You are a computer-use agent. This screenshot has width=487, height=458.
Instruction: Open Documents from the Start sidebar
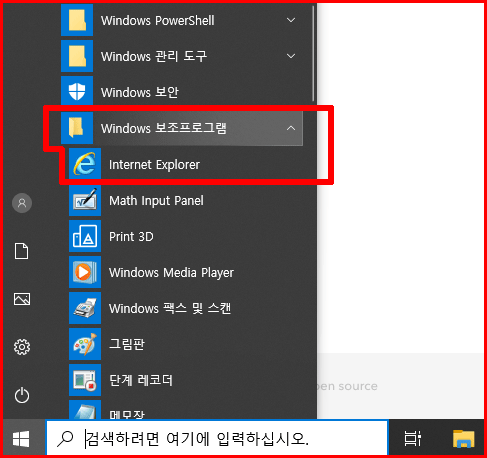22,251
